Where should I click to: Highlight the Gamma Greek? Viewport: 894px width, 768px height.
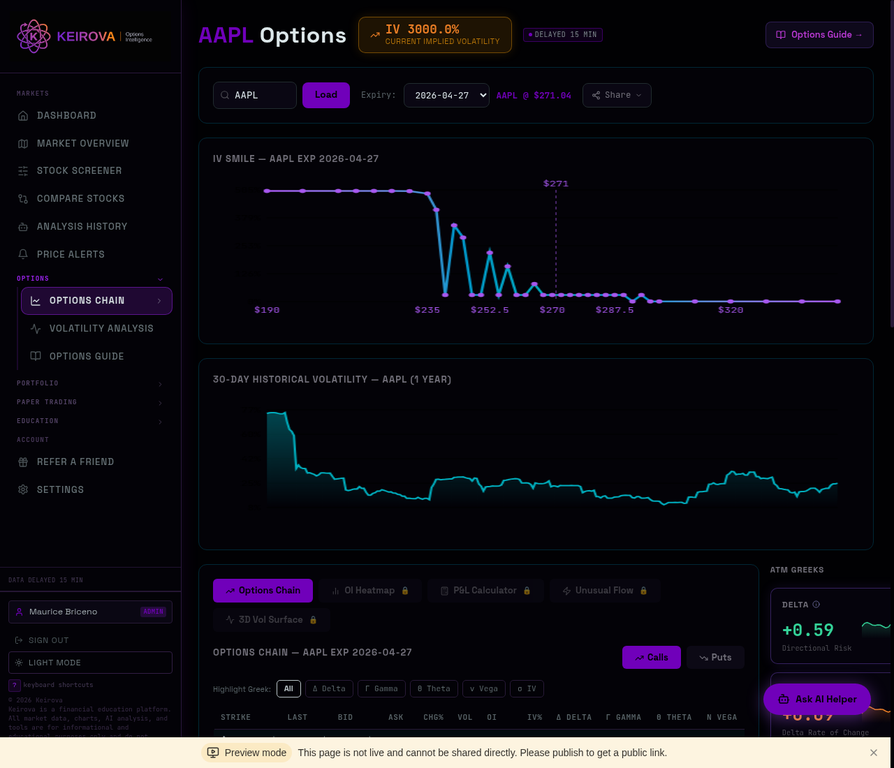[381, 689]
